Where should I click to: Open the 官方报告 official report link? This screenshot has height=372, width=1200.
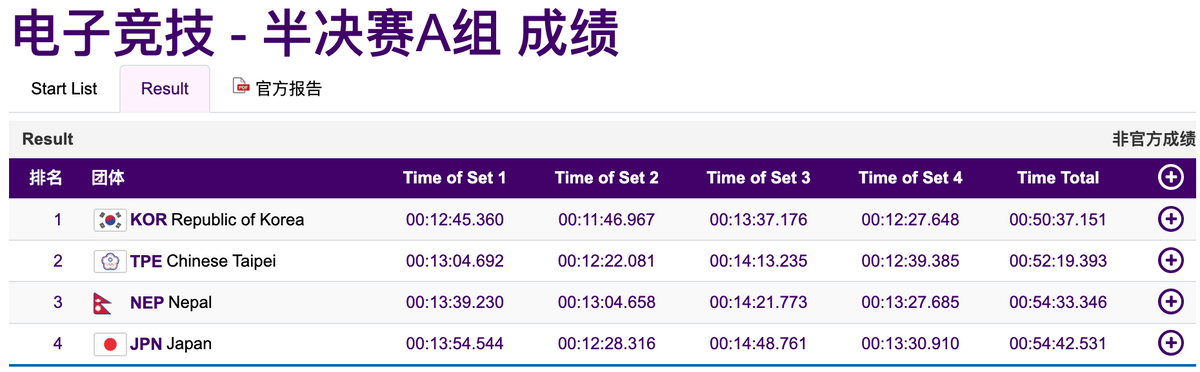click(x=289, y=88)
